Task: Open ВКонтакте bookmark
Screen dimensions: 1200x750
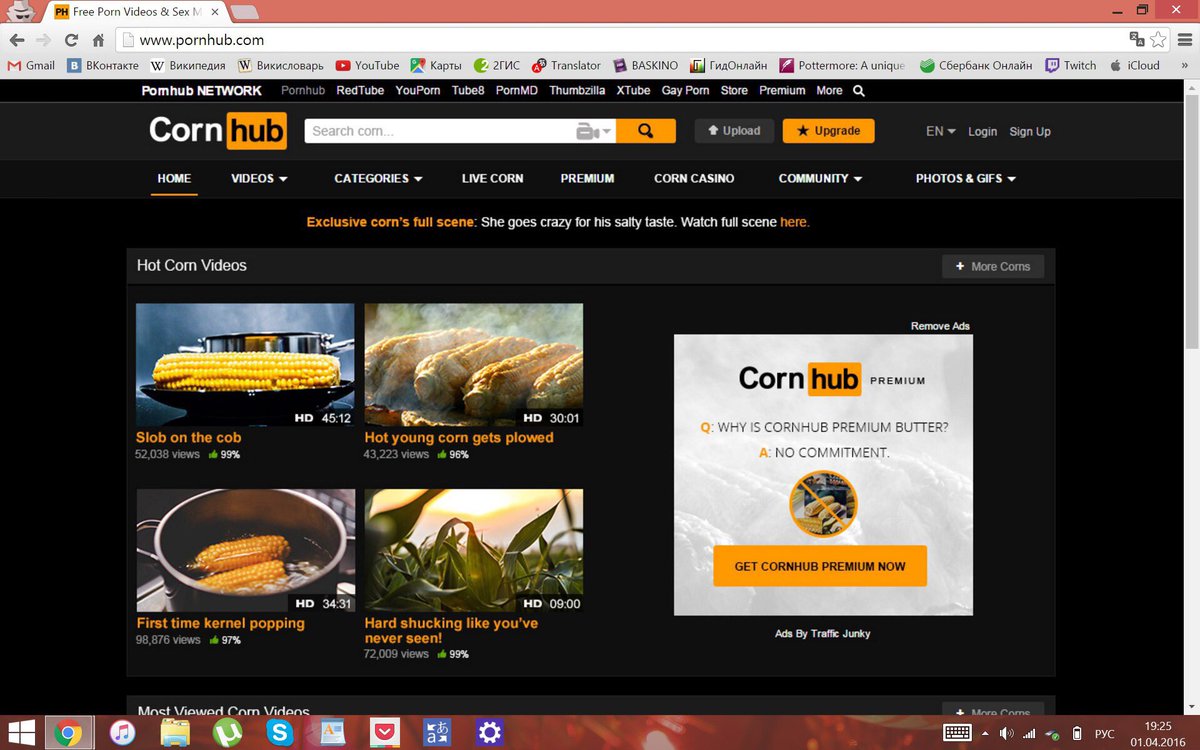Action: point(101,65)
